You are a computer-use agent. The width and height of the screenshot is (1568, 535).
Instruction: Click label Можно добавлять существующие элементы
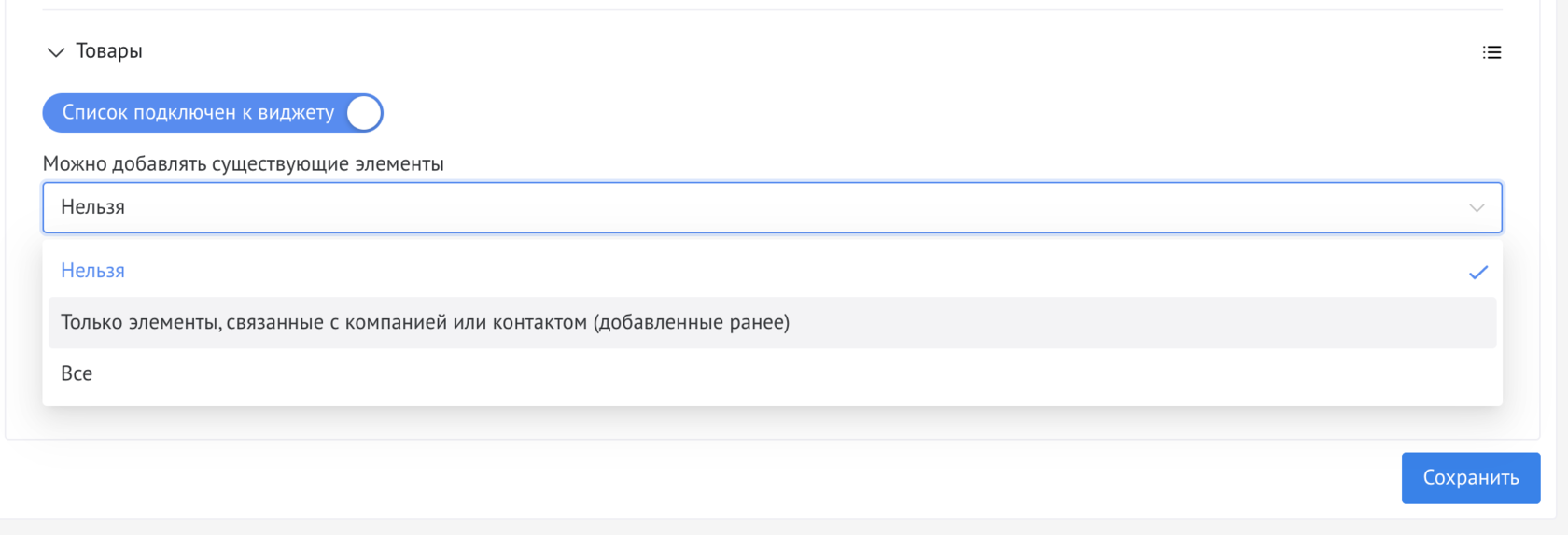244,163
